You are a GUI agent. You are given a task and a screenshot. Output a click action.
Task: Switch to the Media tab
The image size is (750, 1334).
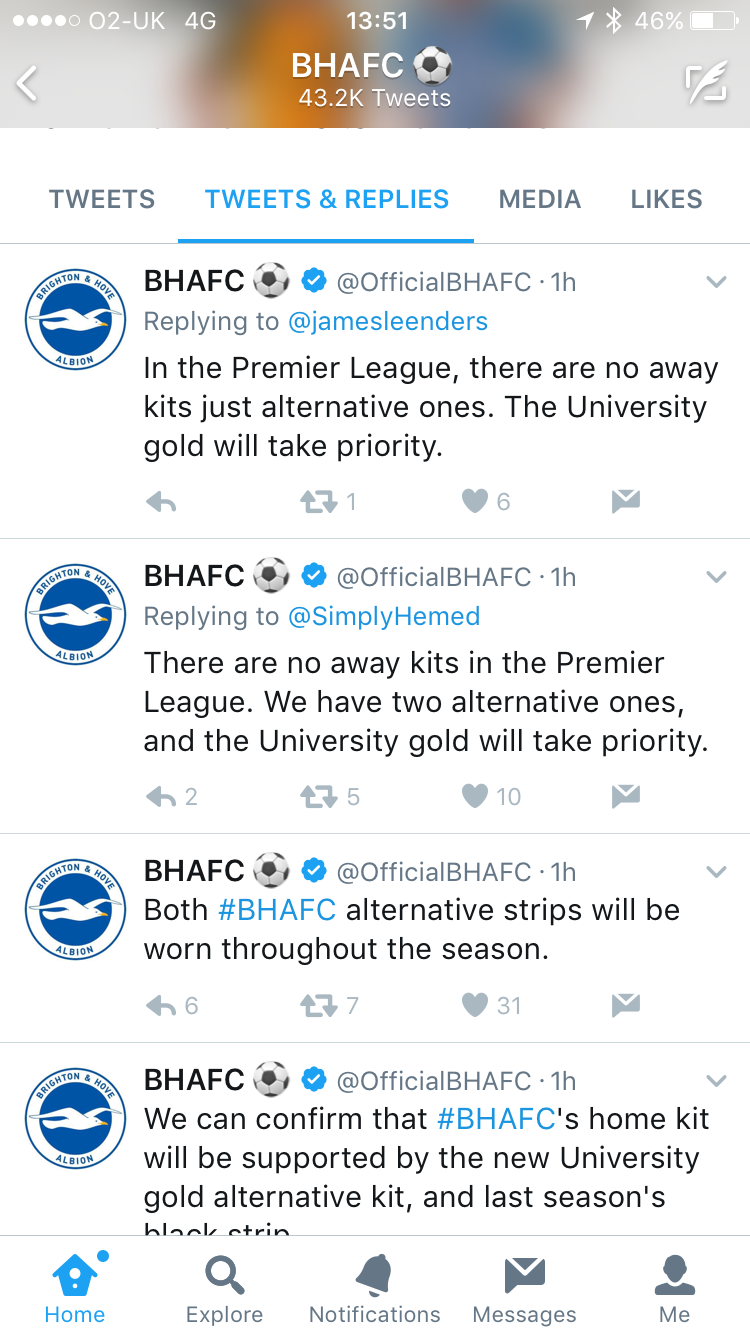(540, 199)
